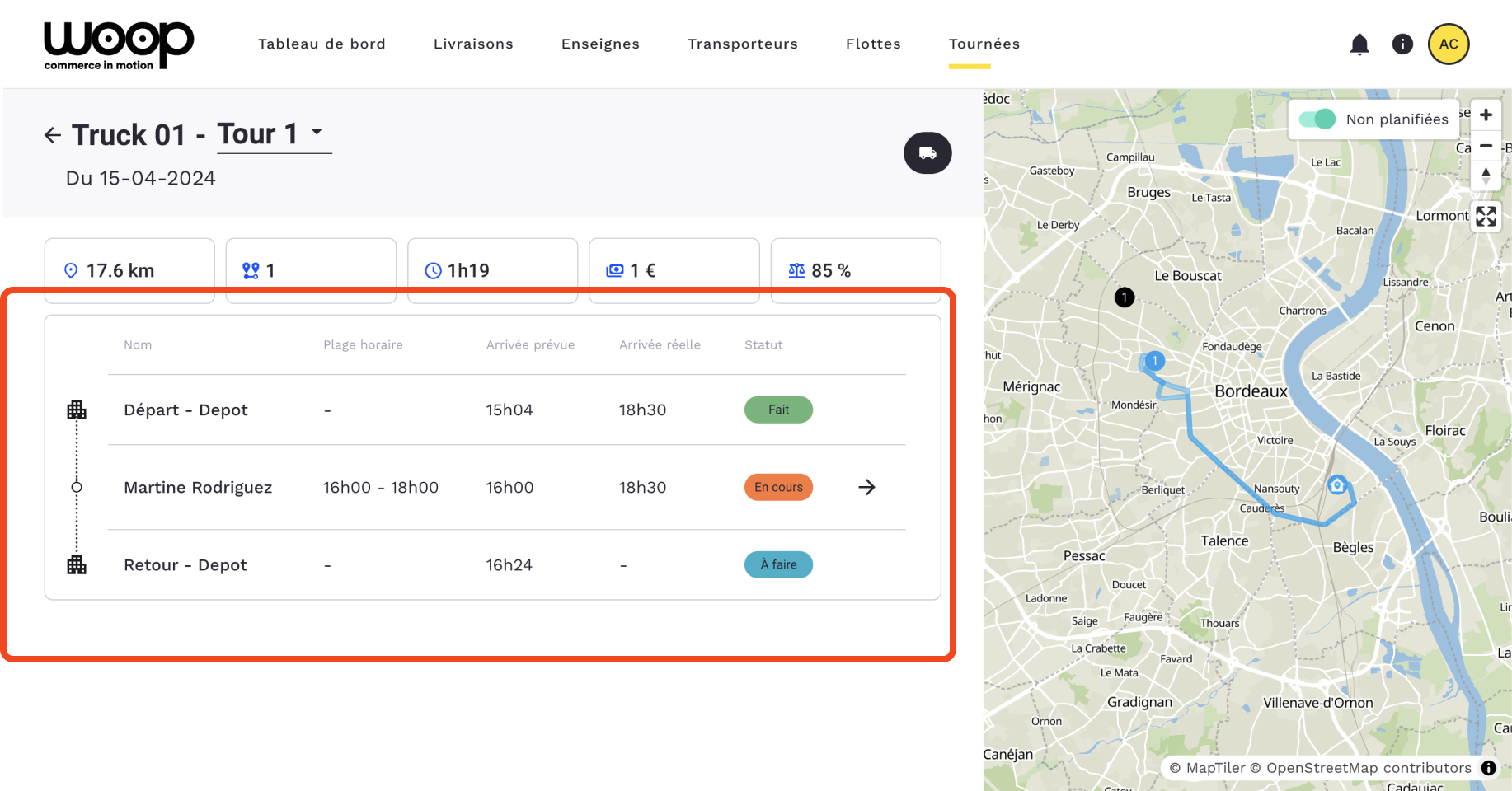Open the info icon in header
This screenshot has width=1512, height=791.
coord(1402,44)
